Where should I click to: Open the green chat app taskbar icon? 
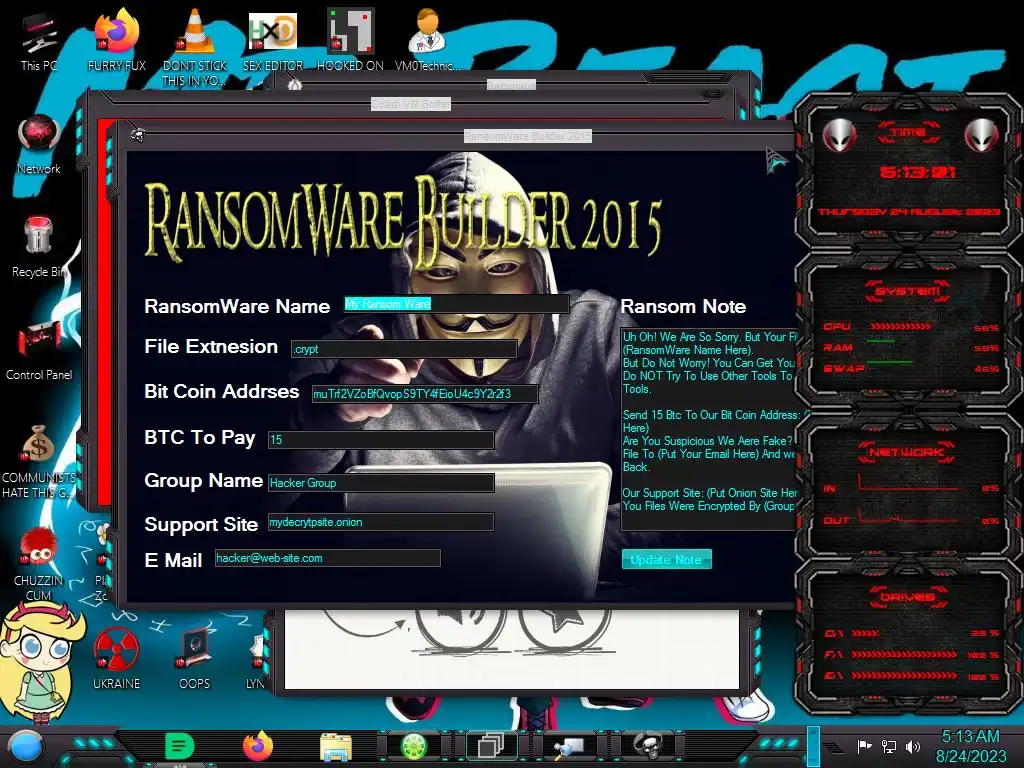tap(179, 746)
